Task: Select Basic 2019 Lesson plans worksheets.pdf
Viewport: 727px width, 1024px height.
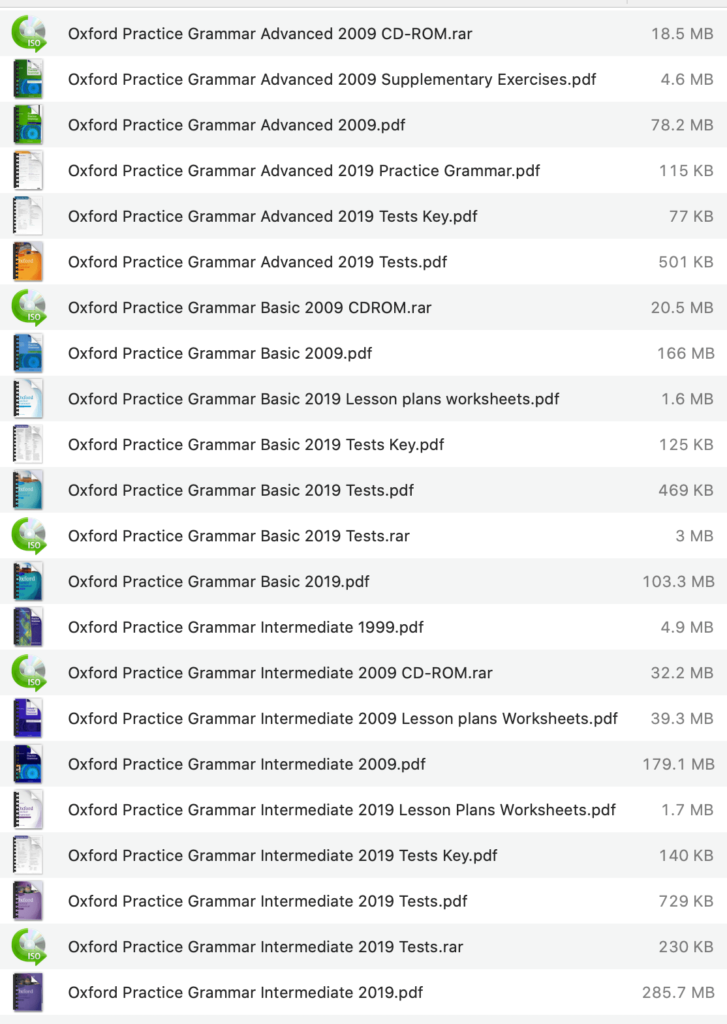Action: [x=363, y=399]
